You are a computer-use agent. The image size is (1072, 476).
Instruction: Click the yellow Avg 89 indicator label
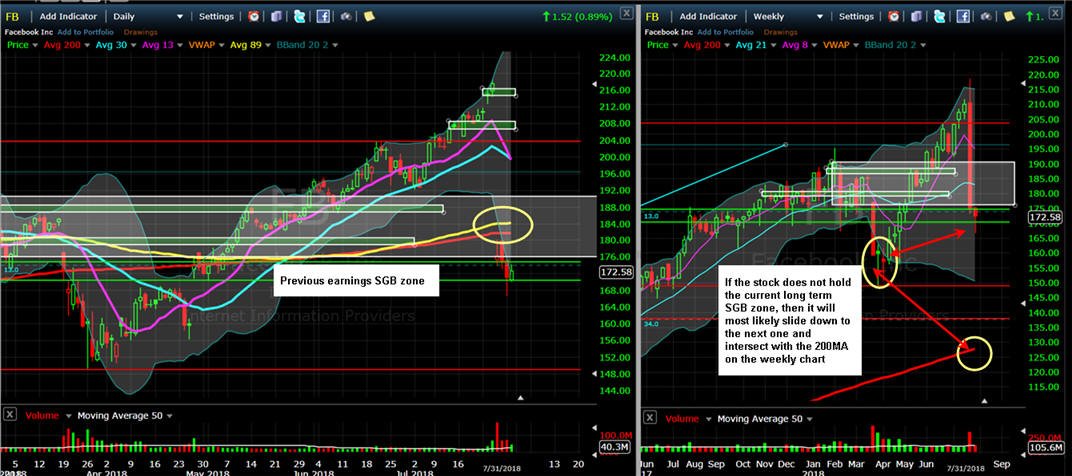tap(246, 45)
